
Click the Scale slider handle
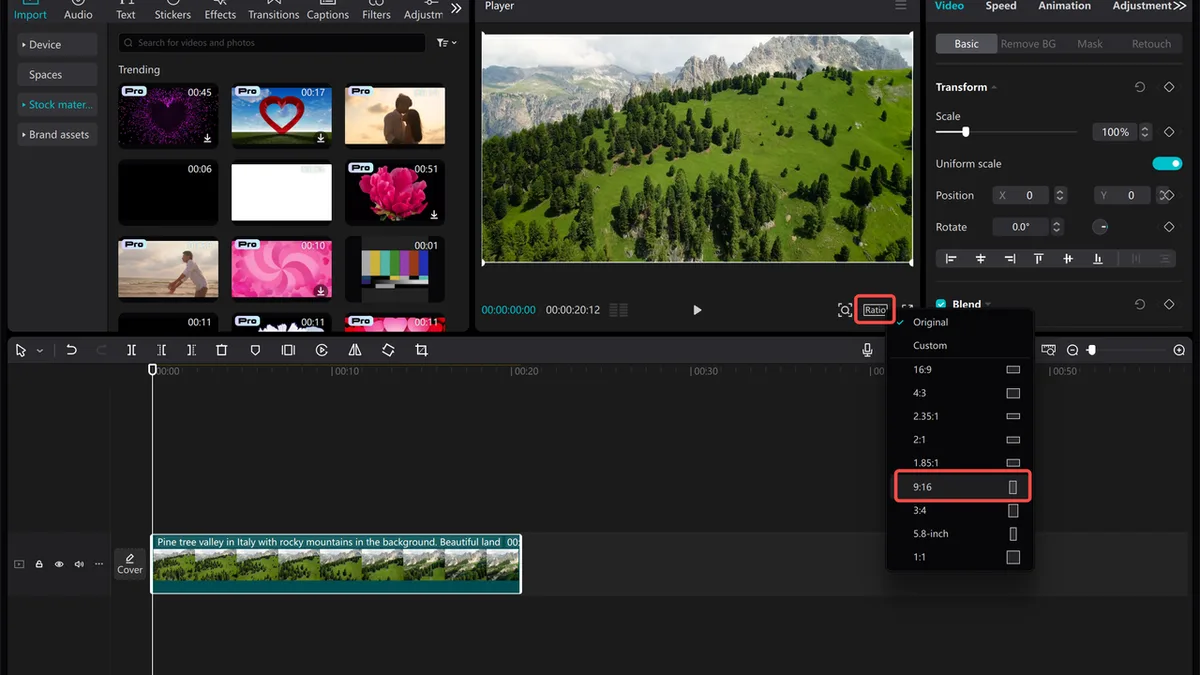point(965,132)
